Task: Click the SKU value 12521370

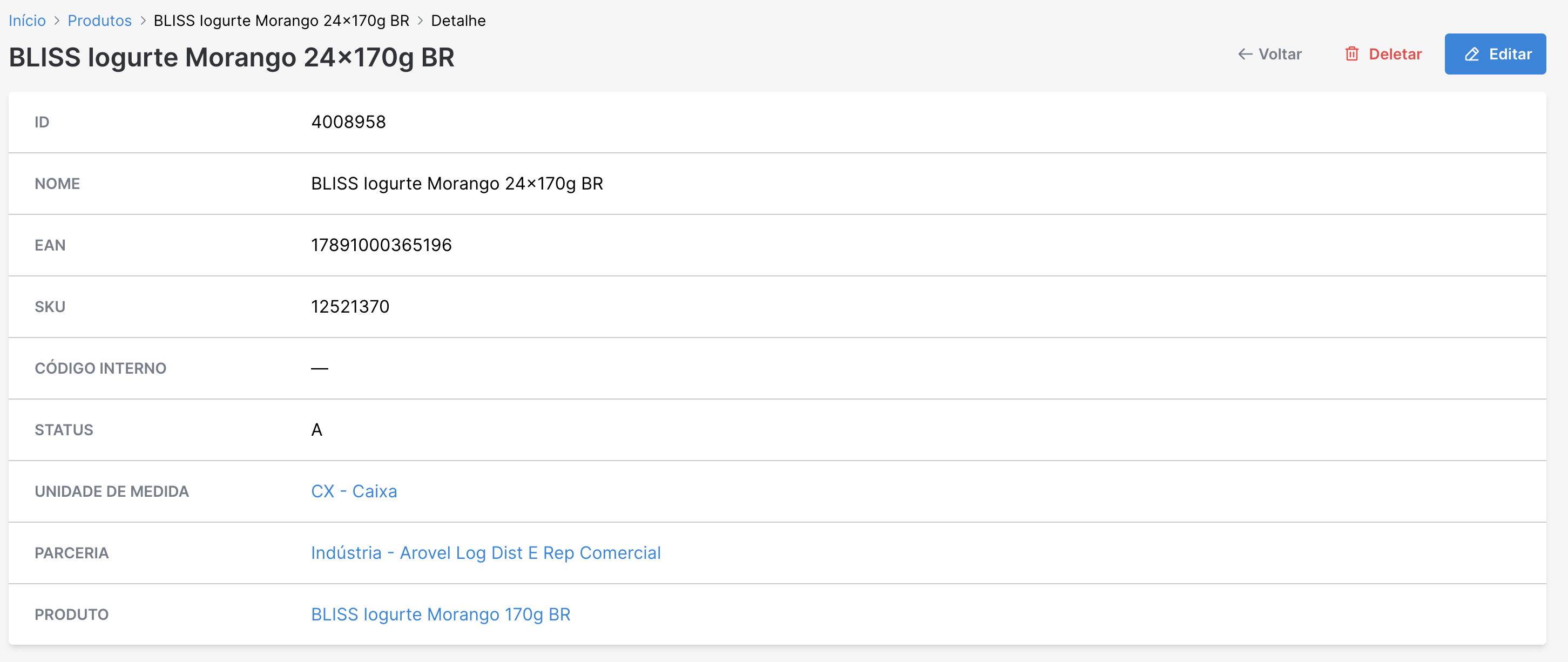Action: pos(350,307)
